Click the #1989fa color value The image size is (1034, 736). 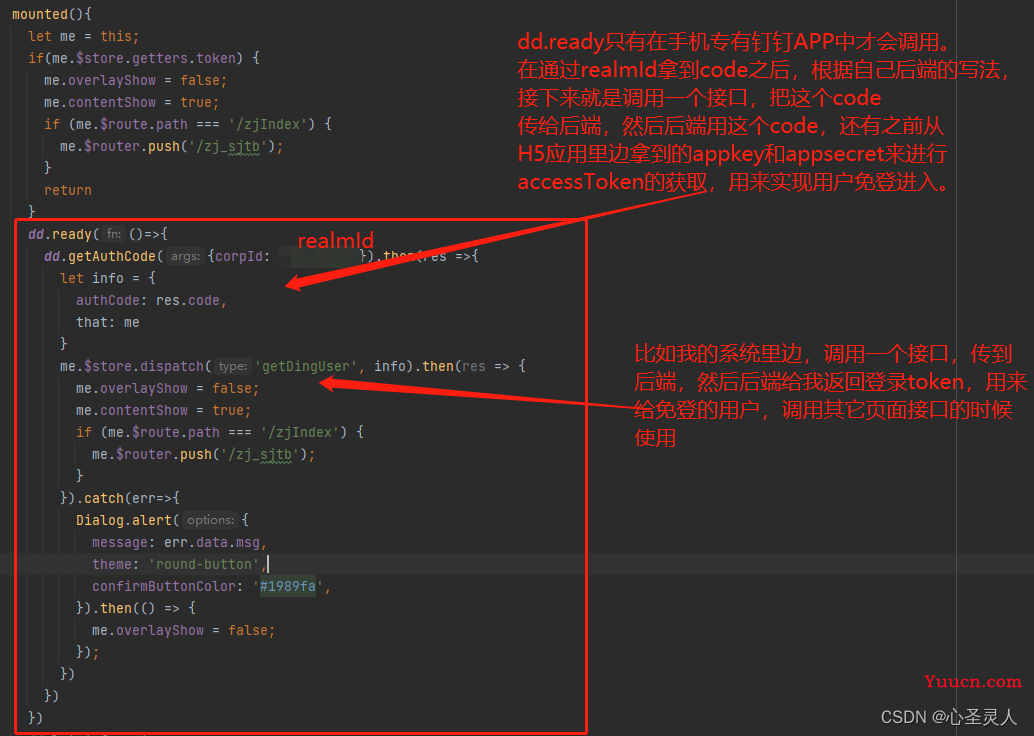click(288, 586)
